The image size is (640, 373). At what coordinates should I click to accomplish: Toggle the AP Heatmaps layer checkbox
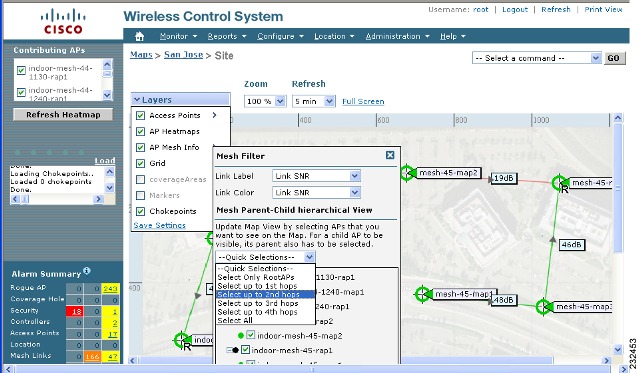coord(140,131)
